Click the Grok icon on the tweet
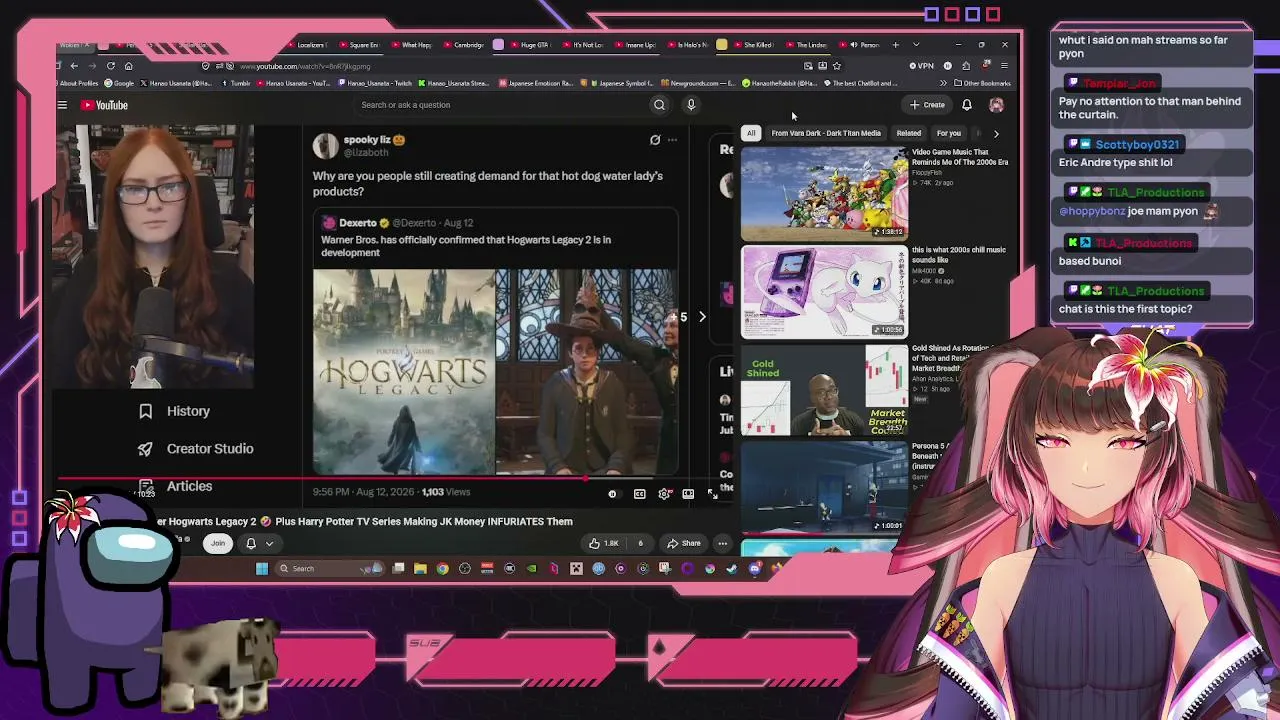 coord(655,140)
